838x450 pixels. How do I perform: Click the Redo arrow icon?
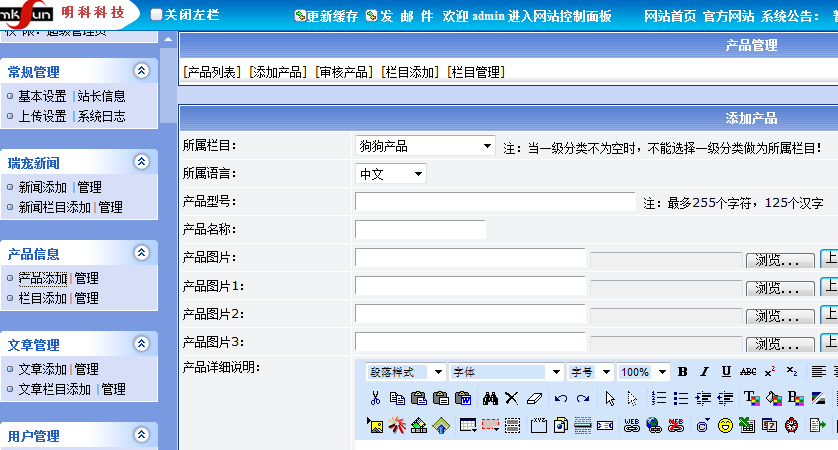(x=583, y=398)
